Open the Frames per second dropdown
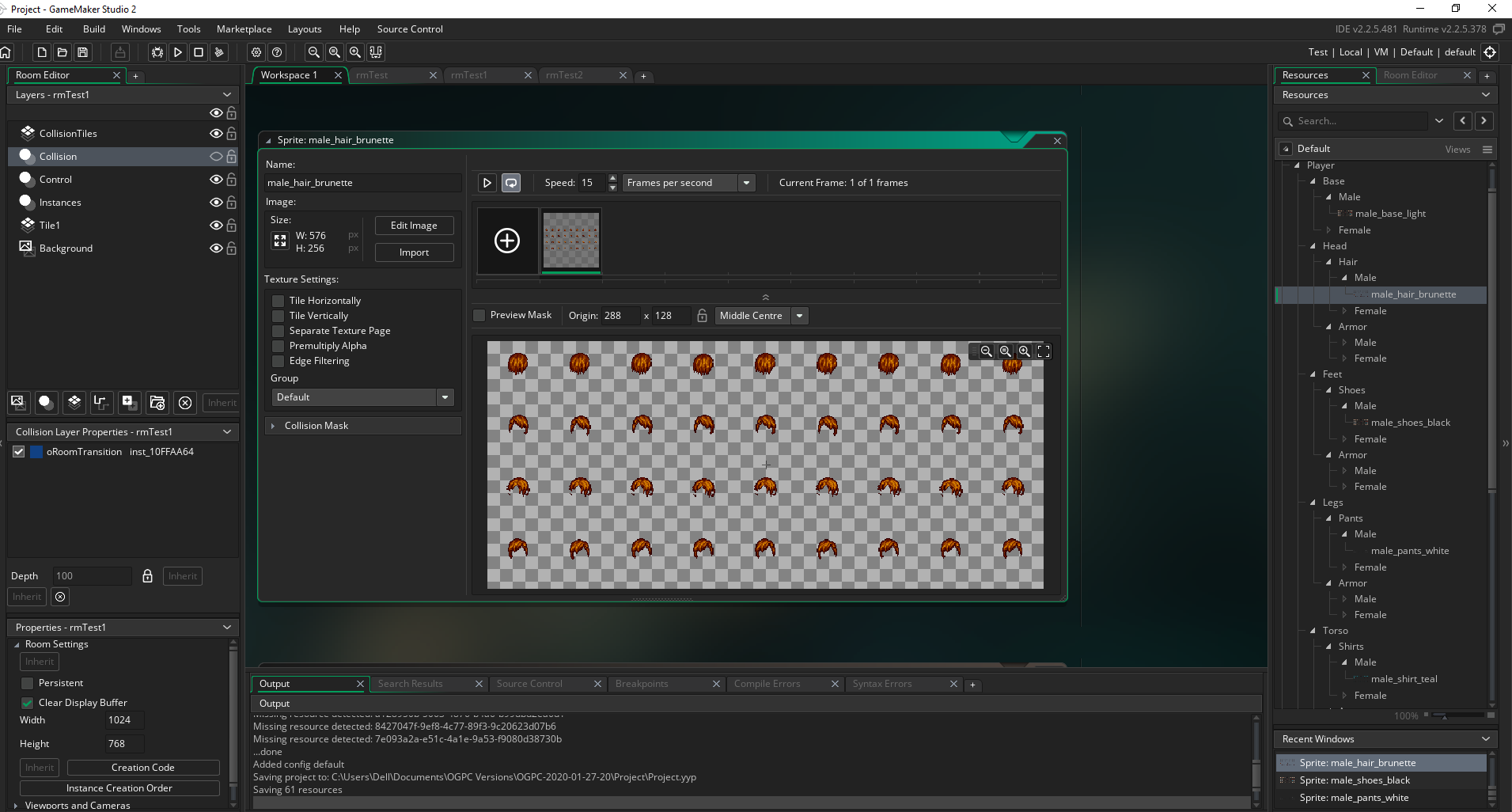The image size is (1512, 812). click(745, 183)
